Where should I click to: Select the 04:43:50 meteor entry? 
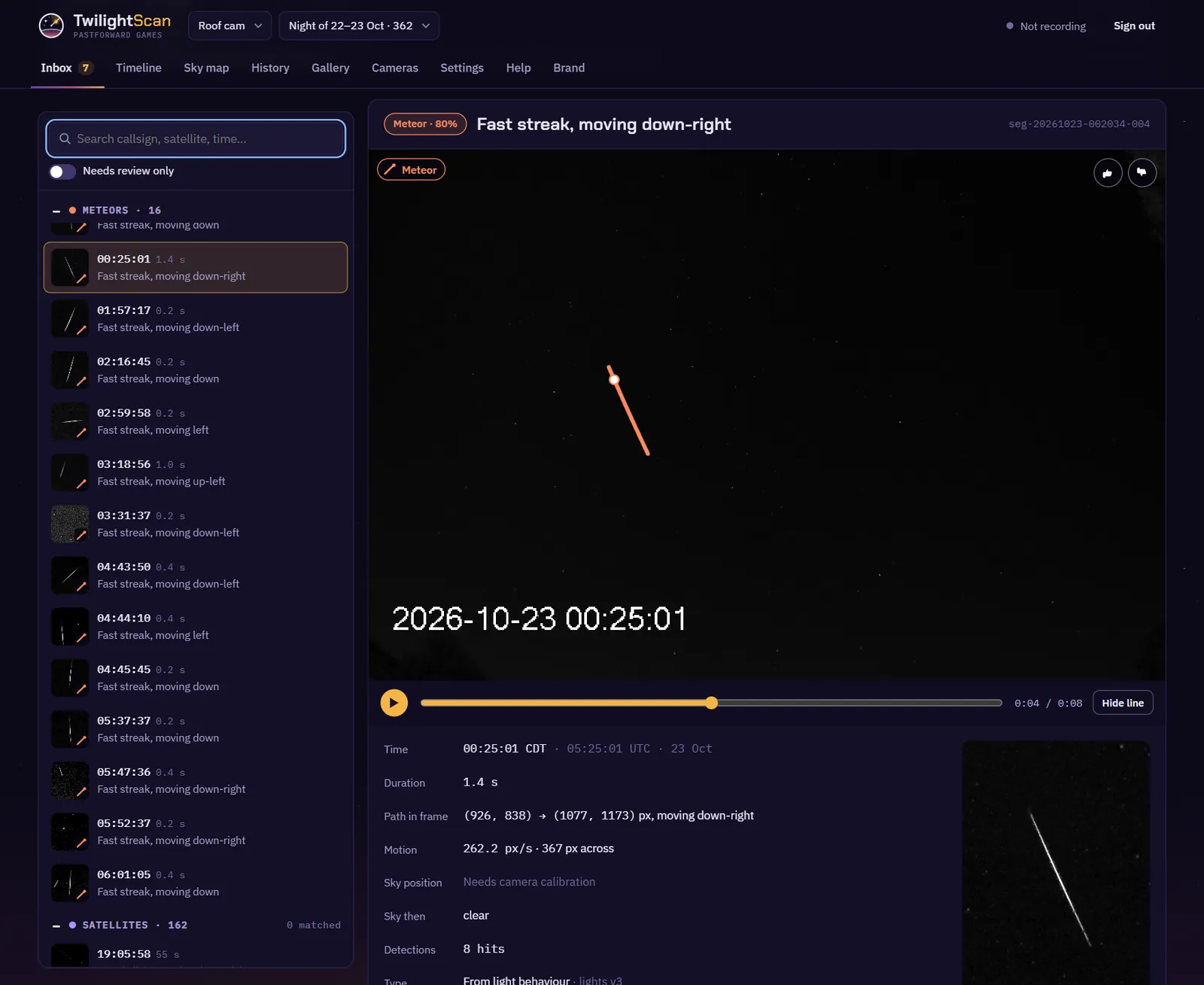pos(196,575)
